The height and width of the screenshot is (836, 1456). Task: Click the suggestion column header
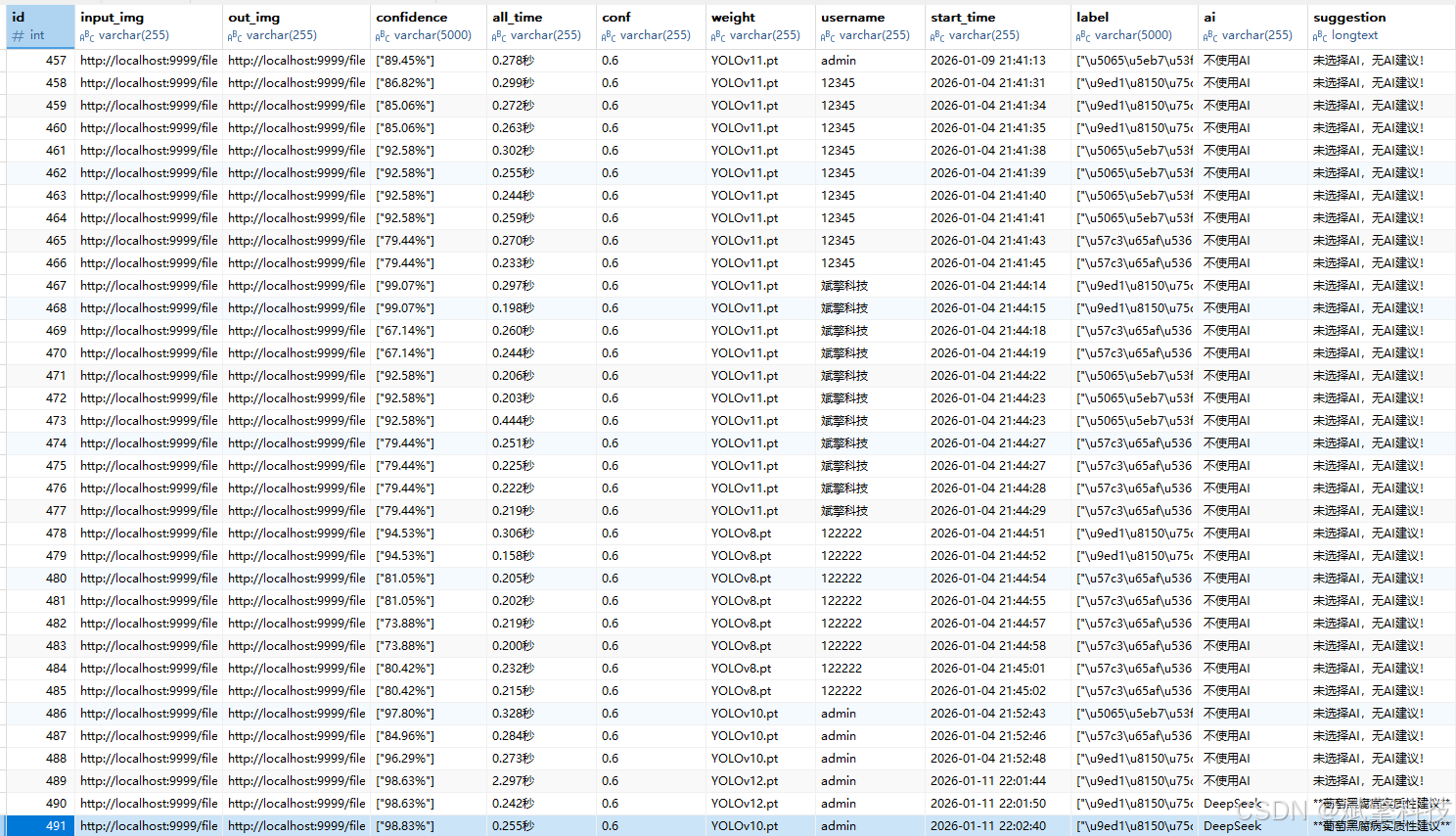1382,25
